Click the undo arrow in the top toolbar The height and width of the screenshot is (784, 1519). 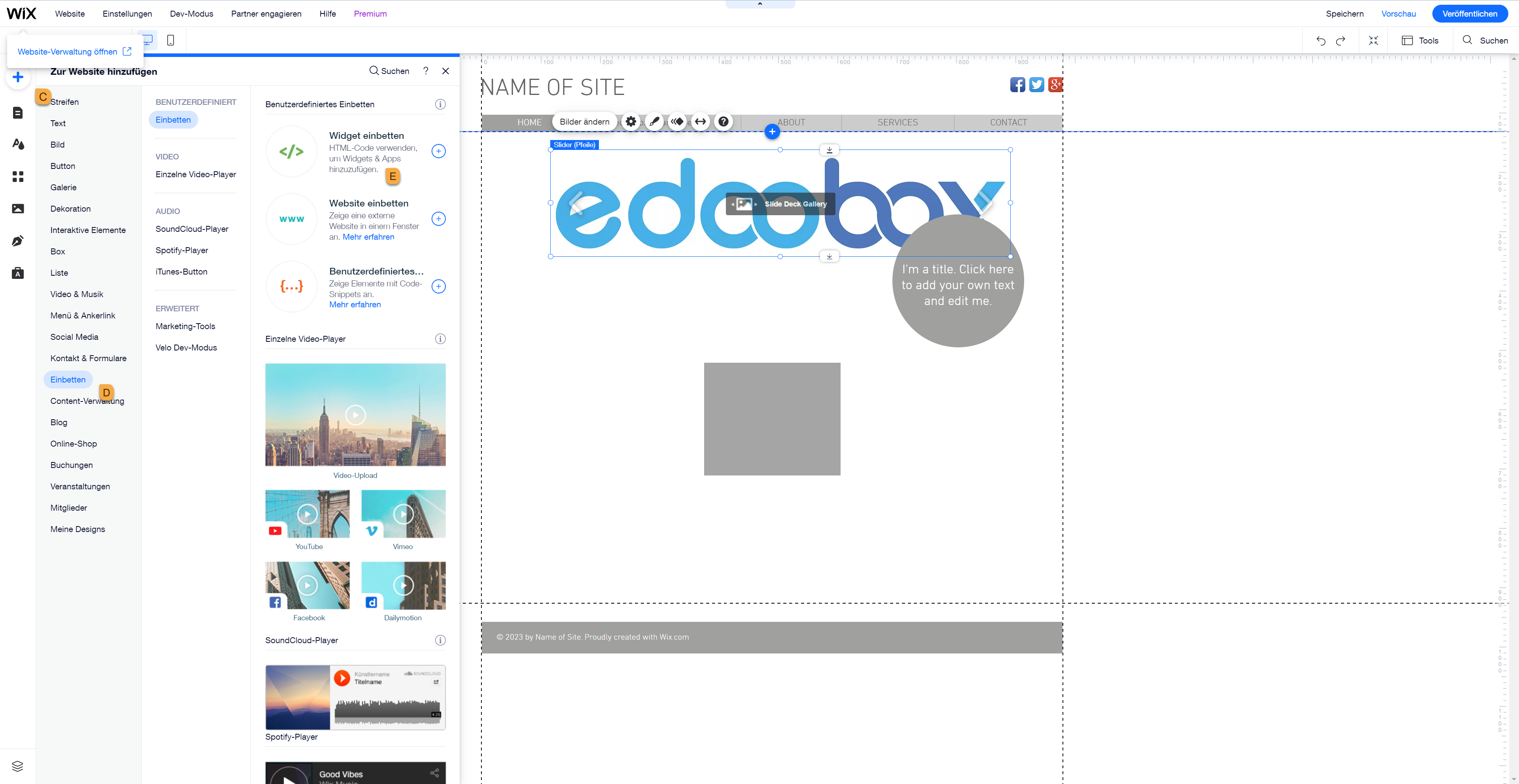coord(1321,40)
